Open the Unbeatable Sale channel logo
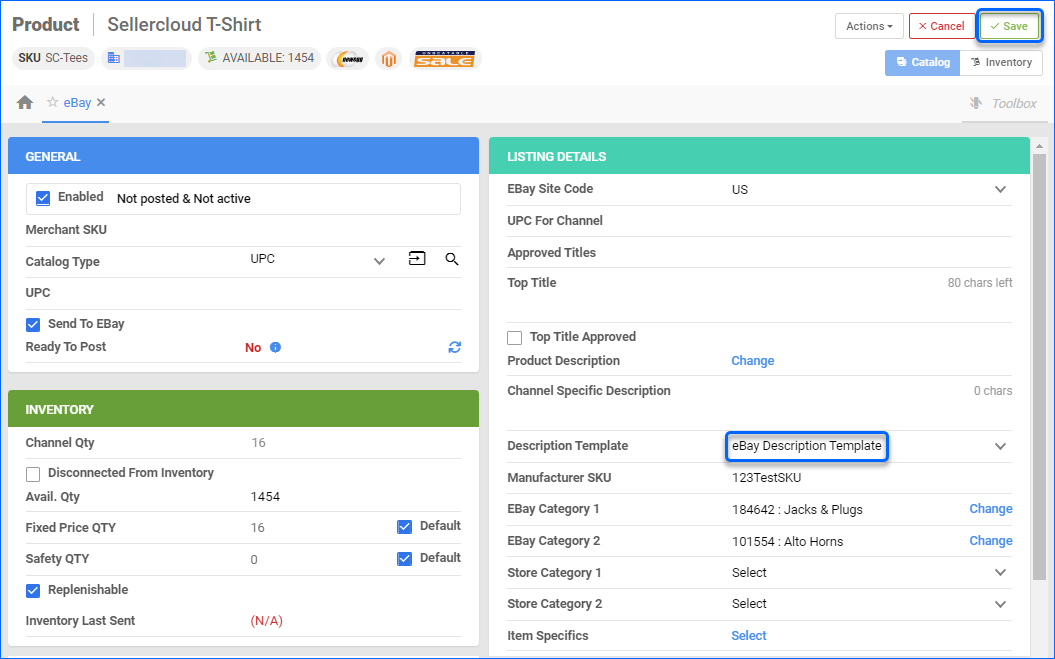Viewport: 1055px width, 659px height. 444,59
